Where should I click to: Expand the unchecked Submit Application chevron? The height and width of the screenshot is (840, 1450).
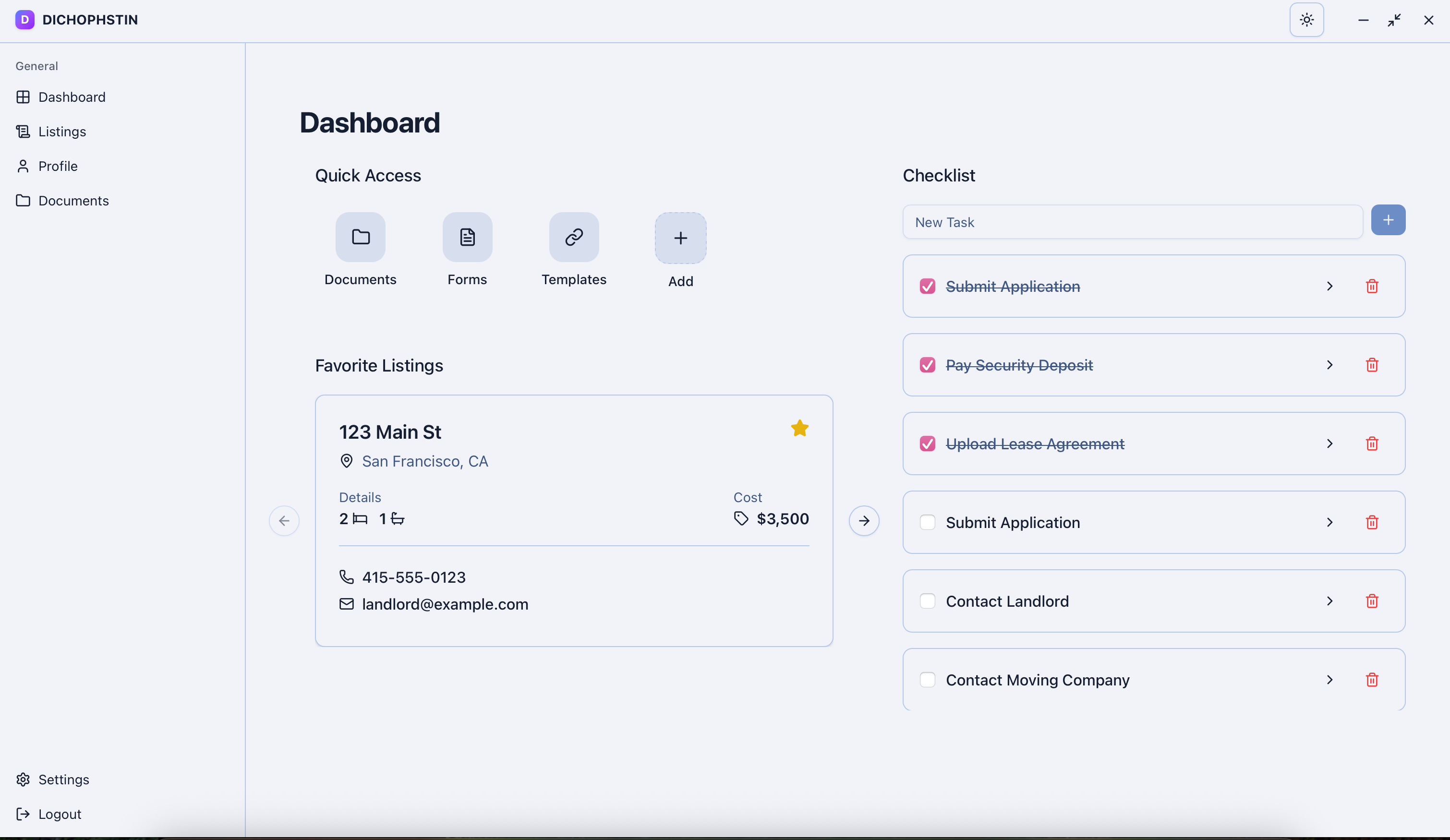(1329, 522)
